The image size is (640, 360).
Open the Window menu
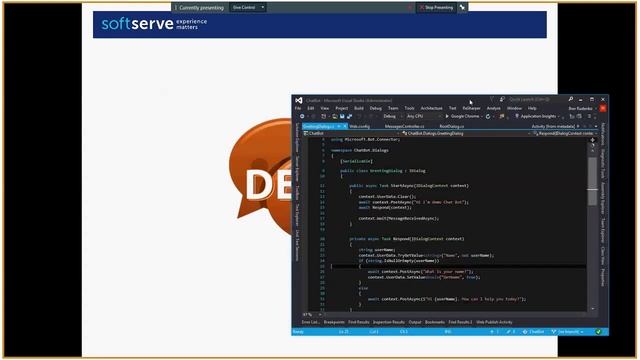tap(514, 108)
